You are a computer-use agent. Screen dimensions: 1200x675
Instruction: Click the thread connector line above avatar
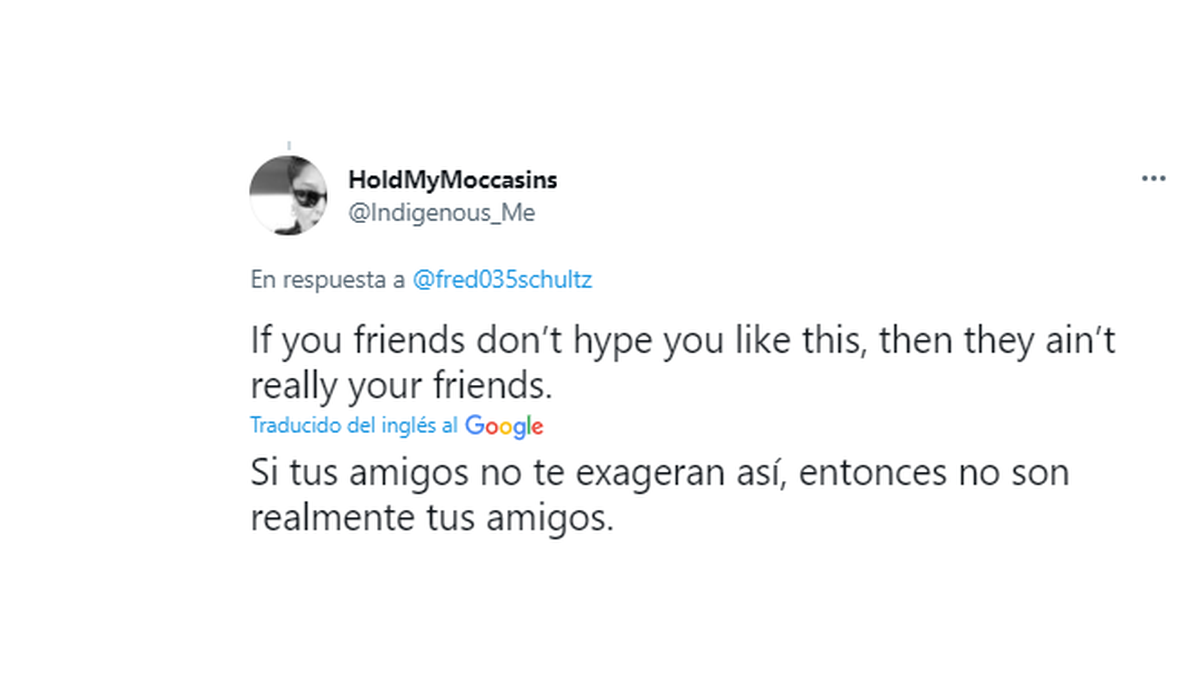288,146
